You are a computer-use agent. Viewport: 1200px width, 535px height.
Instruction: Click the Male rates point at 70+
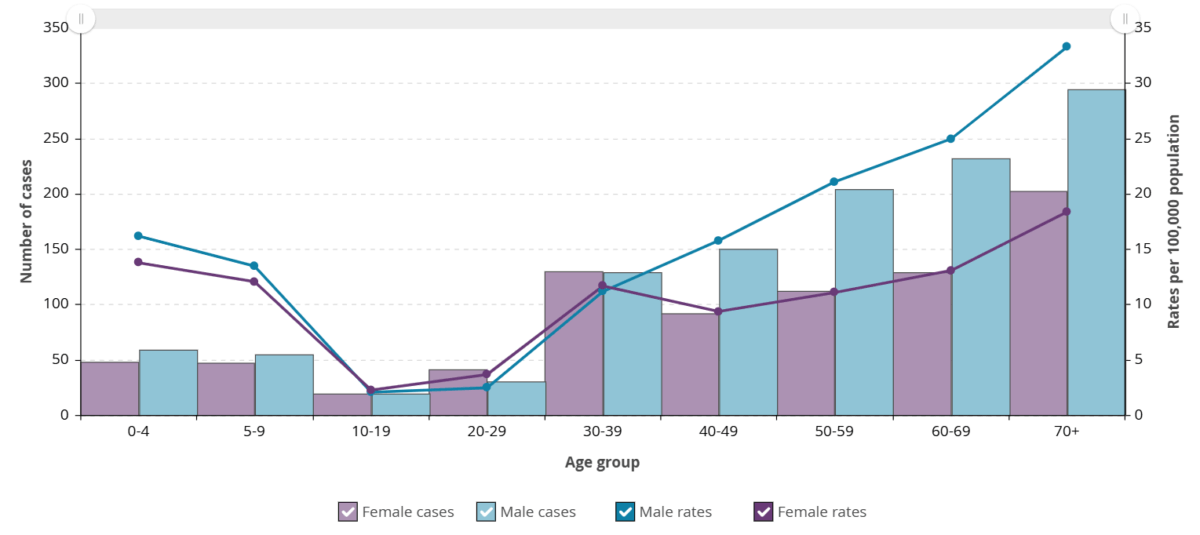[x=1066, y=46]
